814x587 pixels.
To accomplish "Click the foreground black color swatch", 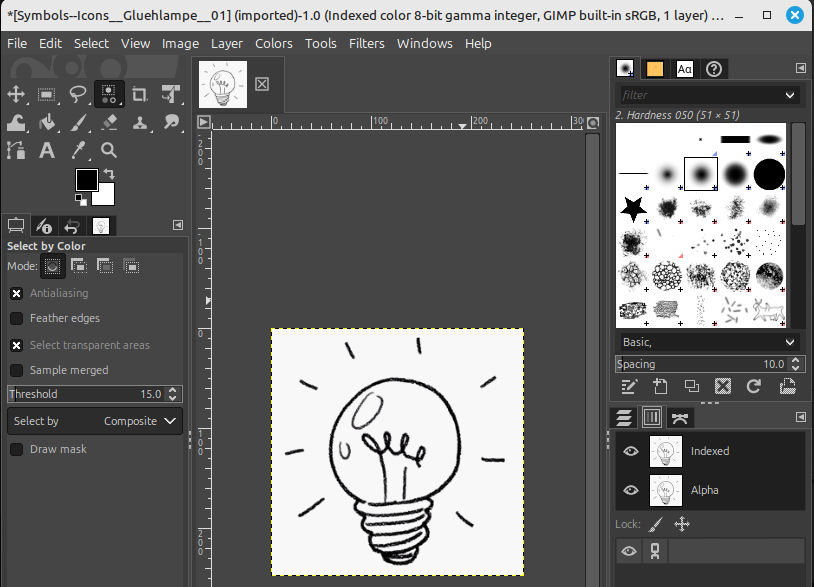I will 87,180.
